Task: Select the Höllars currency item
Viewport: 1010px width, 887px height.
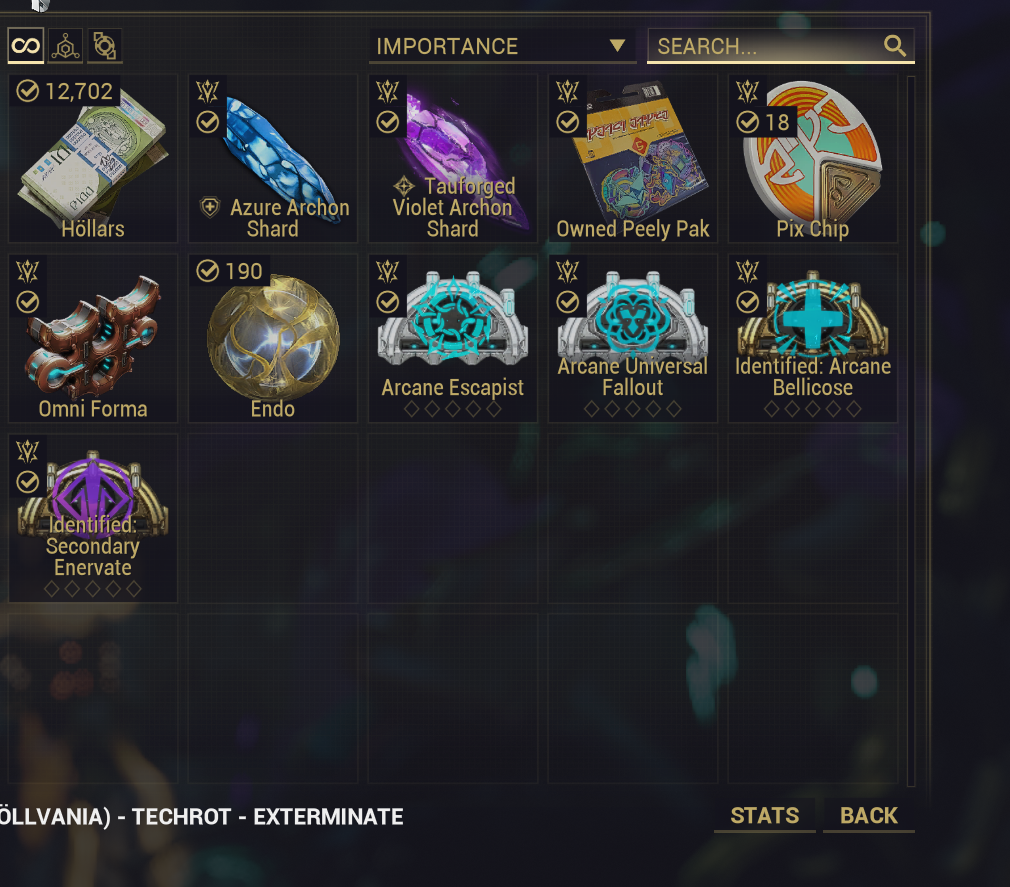Action: (x=93, y=158)
